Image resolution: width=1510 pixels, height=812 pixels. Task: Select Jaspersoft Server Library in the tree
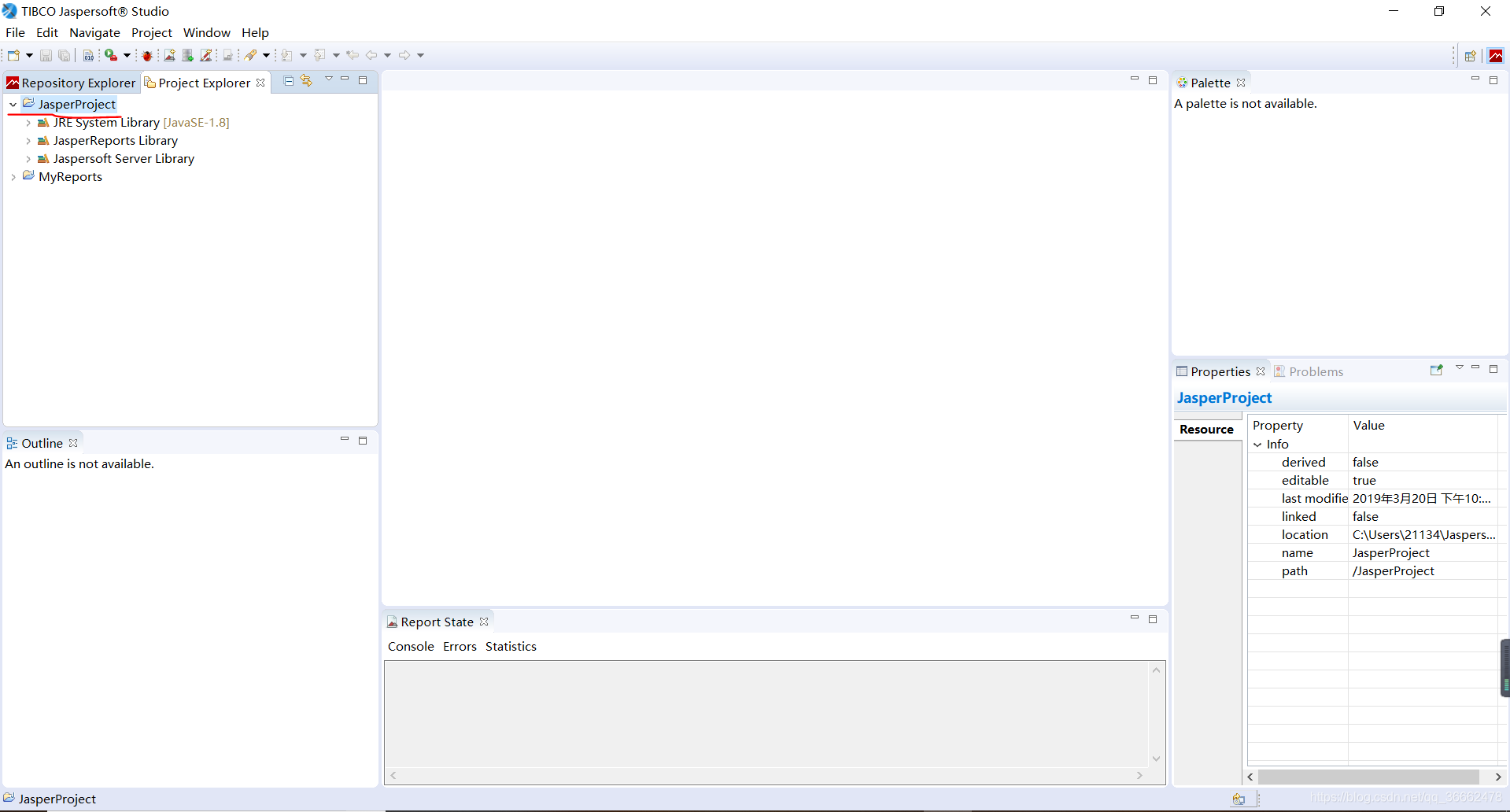pos(124,159)
